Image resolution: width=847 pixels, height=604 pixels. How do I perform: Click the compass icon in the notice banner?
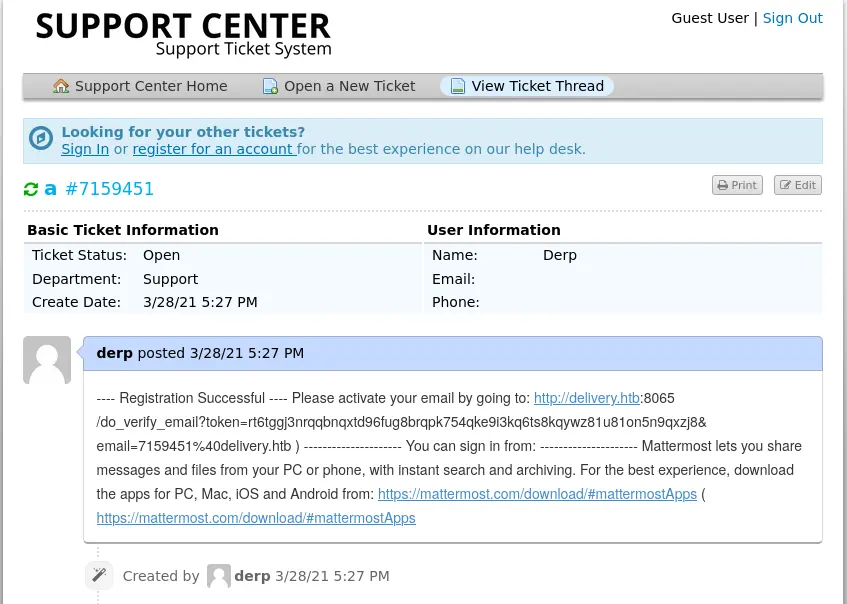coord(41,139)
